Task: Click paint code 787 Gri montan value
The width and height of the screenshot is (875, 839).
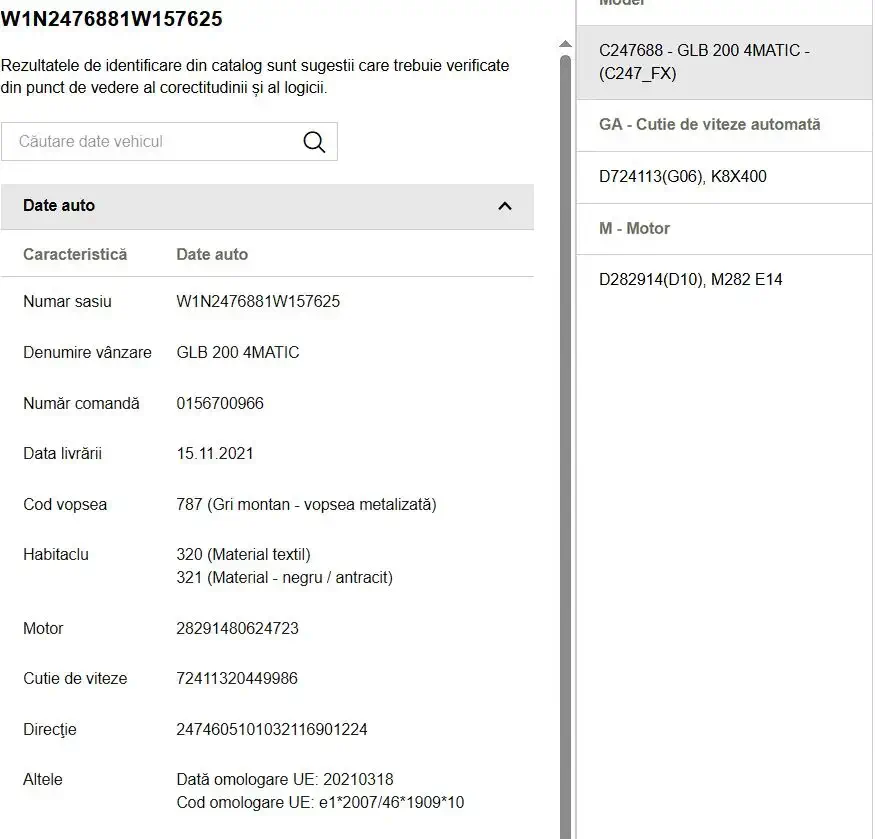Action: 306,505
